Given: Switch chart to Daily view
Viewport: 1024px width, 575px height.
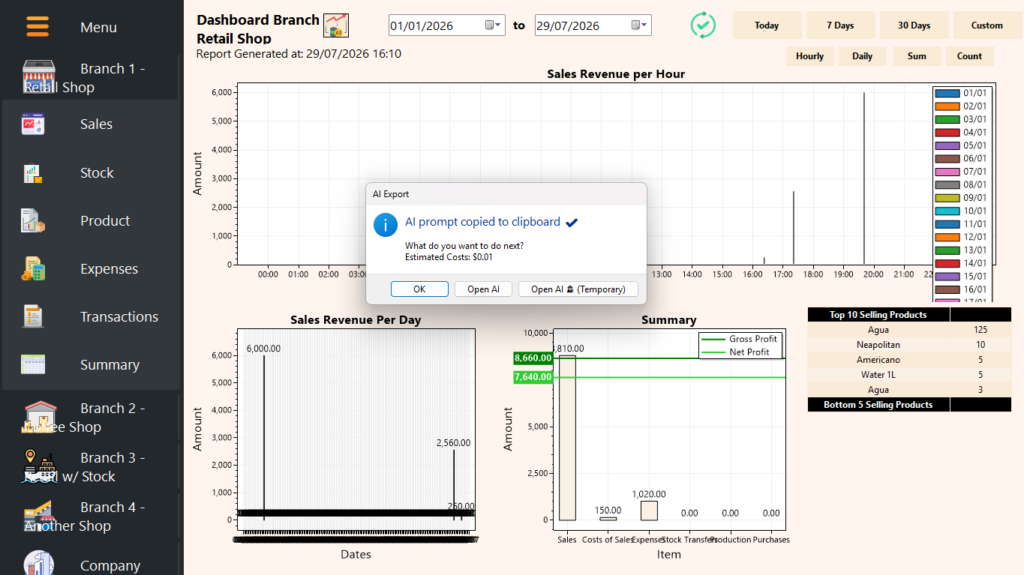Looking at the screenshot, I should tap(862, 56).
